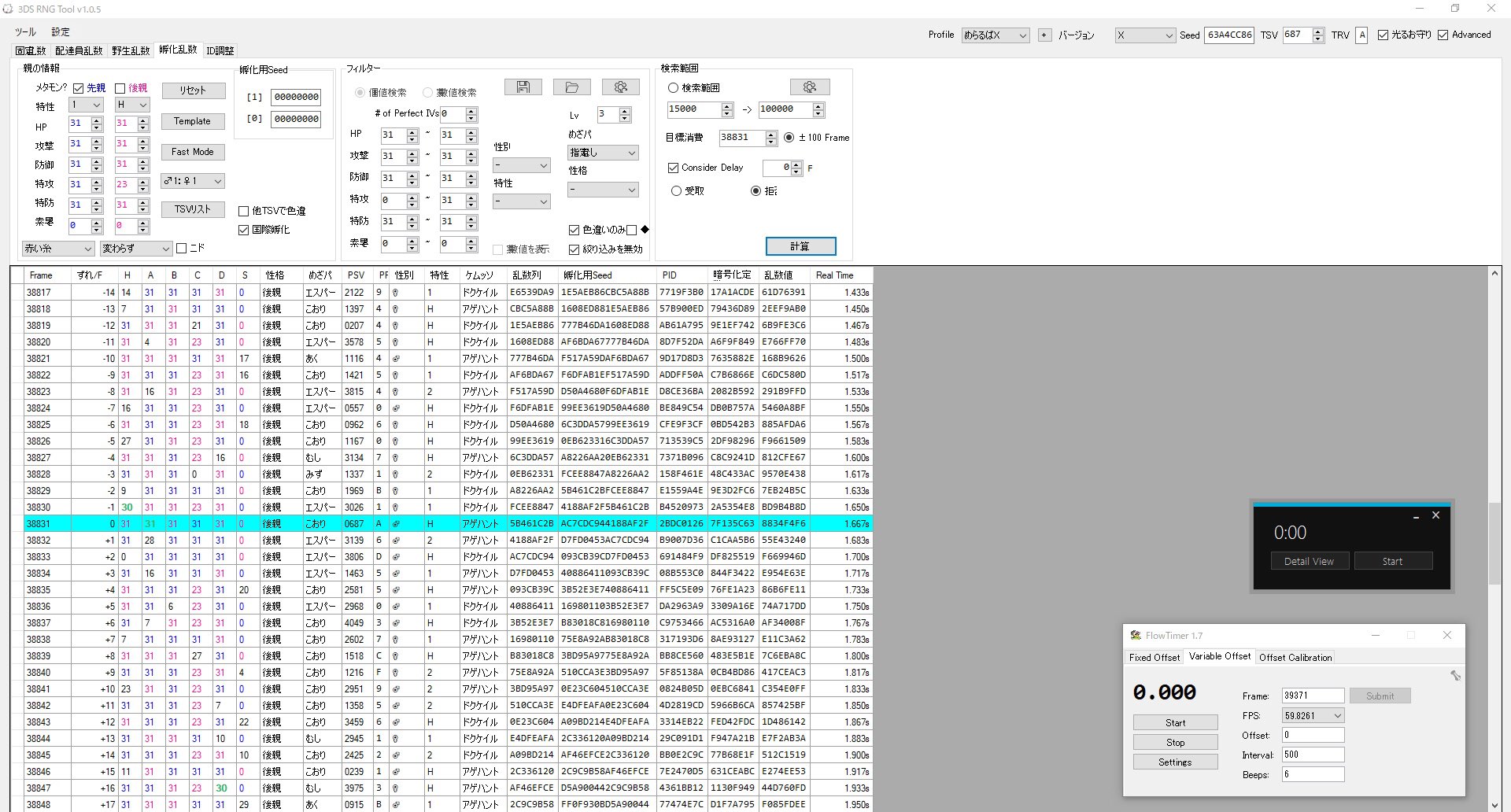The width and height of the screenshot is (1511, 812).
Task: Click FlowTimer Frame input field
Action: click(1313, 696)
